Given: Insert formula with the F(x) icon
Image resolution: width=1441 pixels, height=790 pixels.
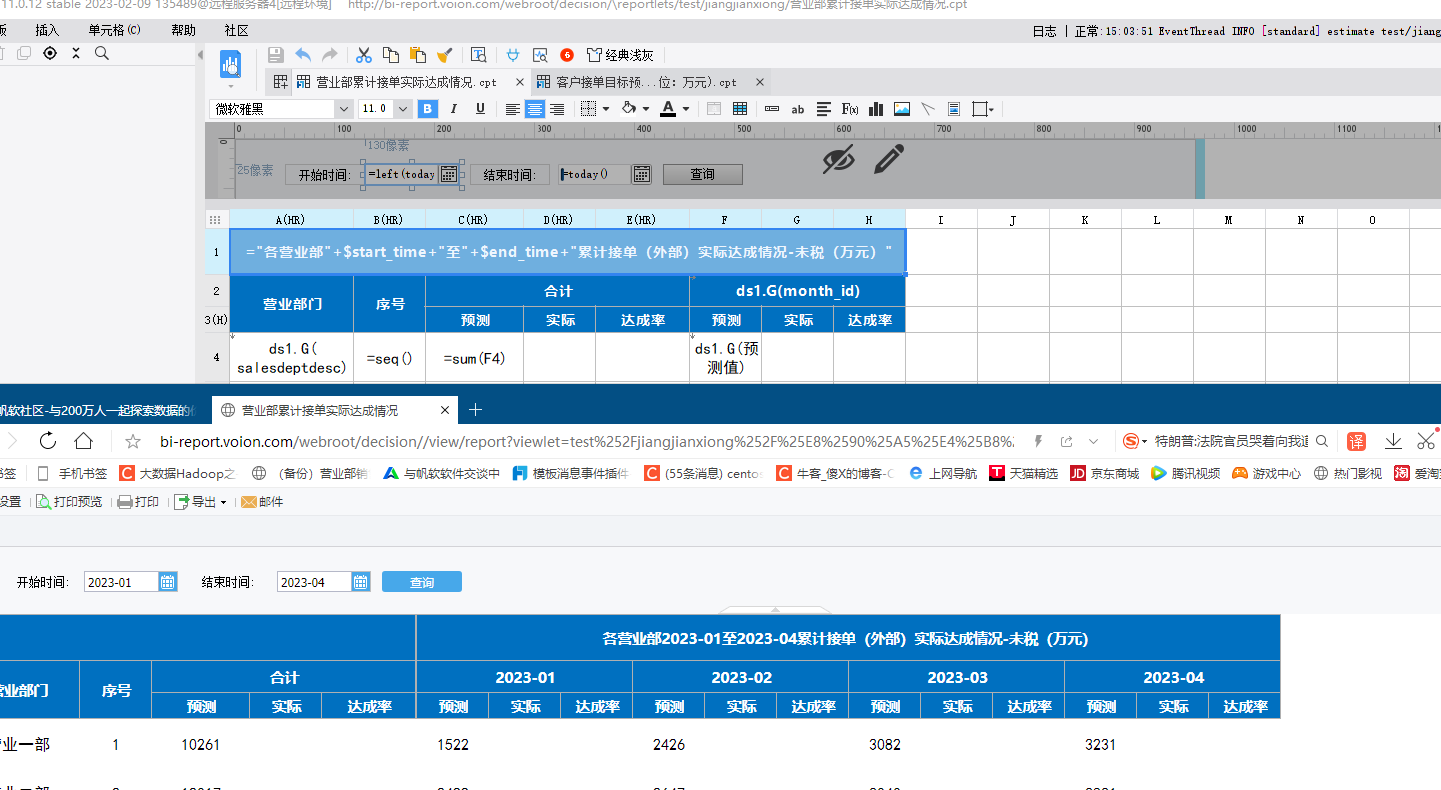Looking at the screenshot, I should [x=850, y=109].
